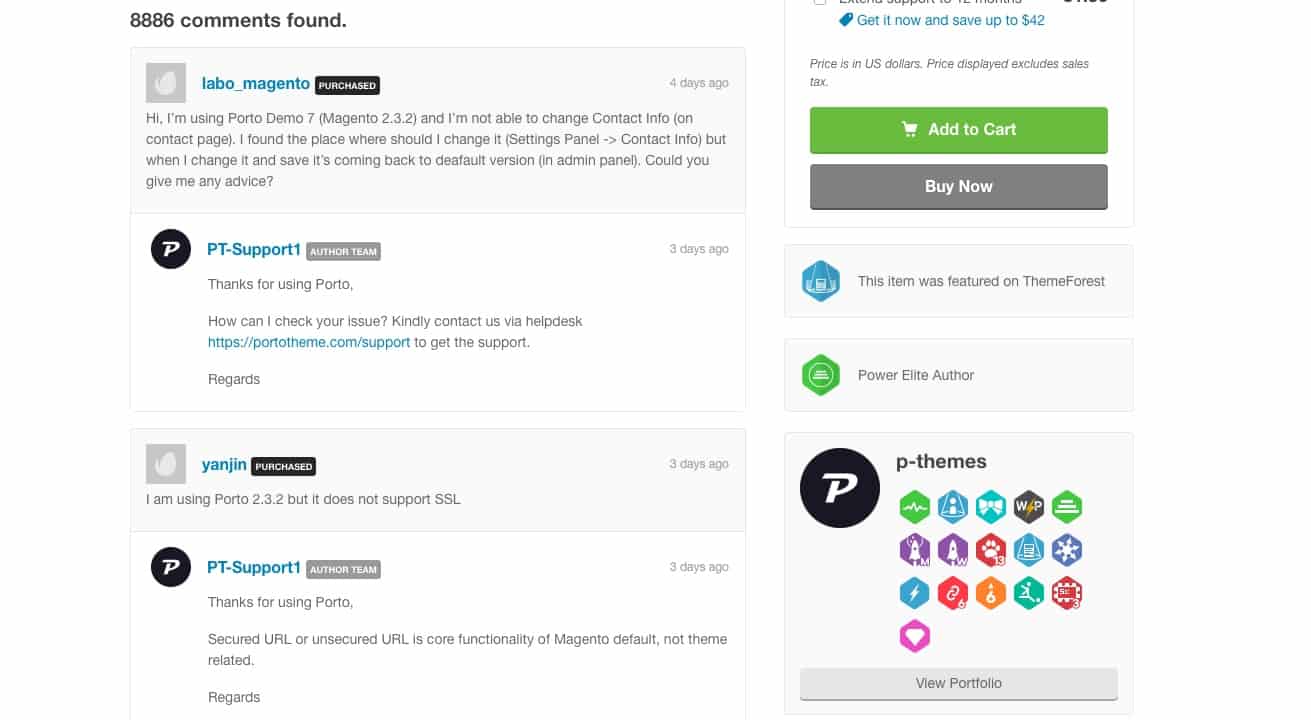
Task: Add the item to cart
Action: point(959,130)
